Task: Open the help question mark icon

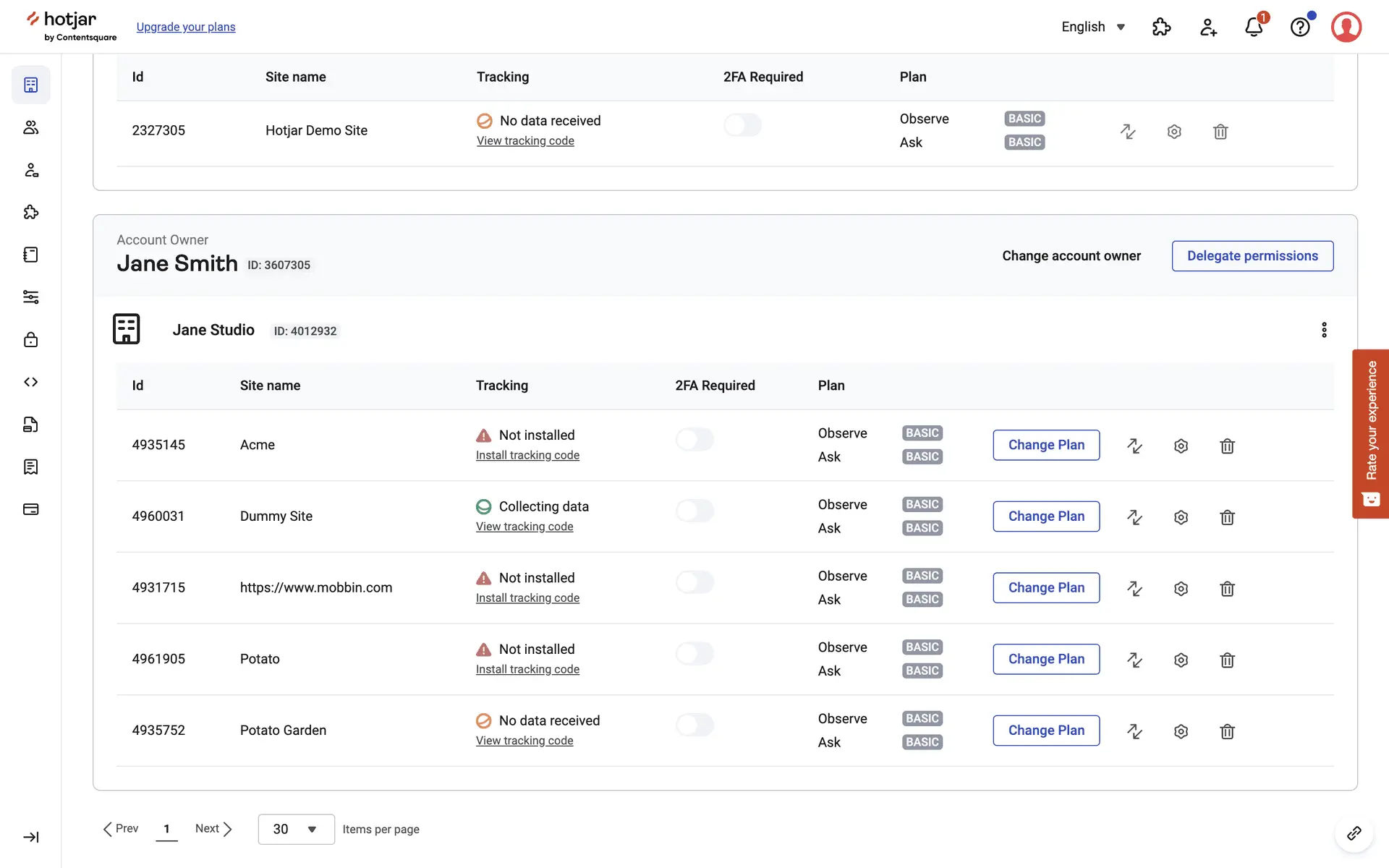Action: [1300, 27]
